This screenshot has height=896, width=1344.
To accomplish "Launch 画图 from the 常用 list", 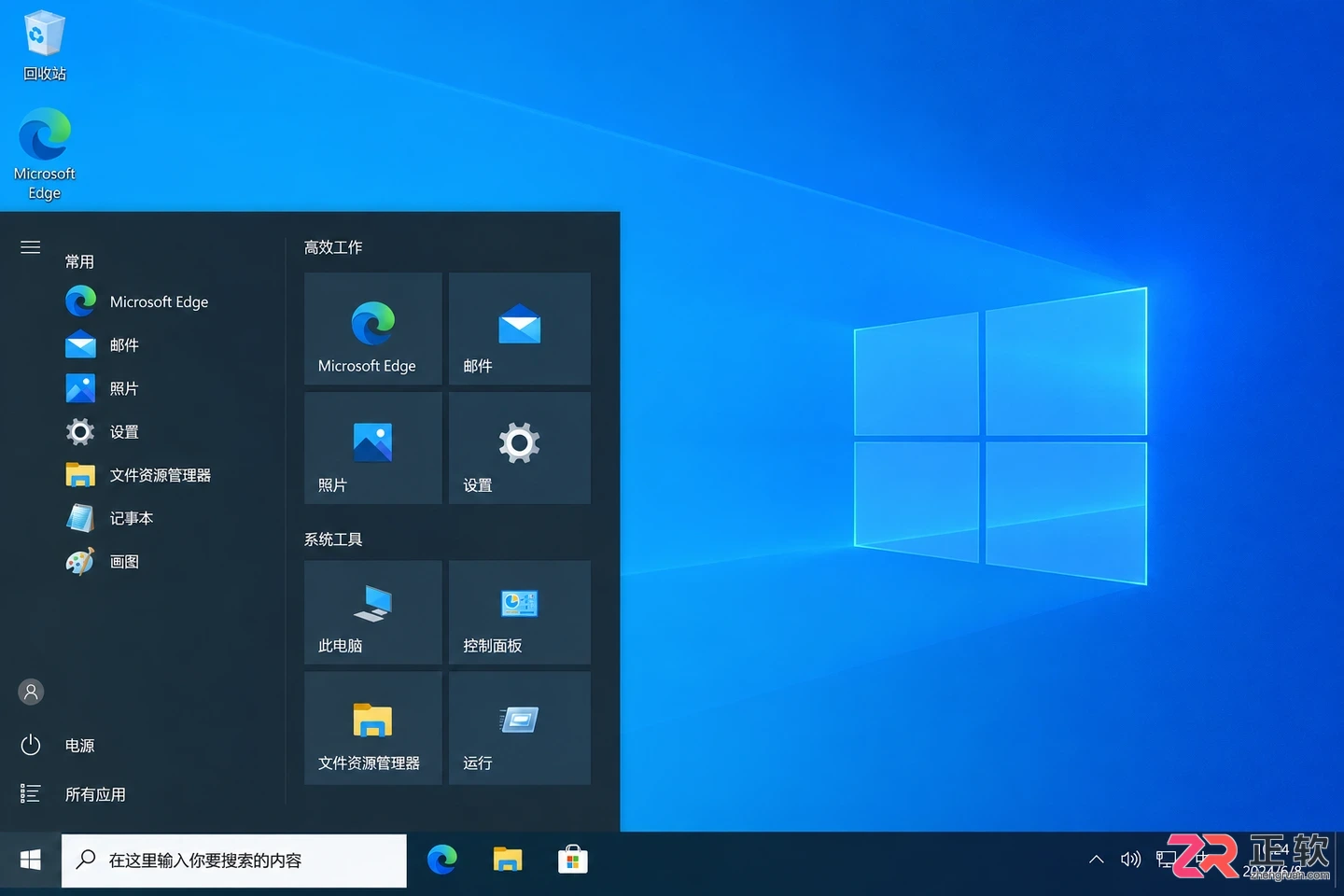I will click(103, 561).
